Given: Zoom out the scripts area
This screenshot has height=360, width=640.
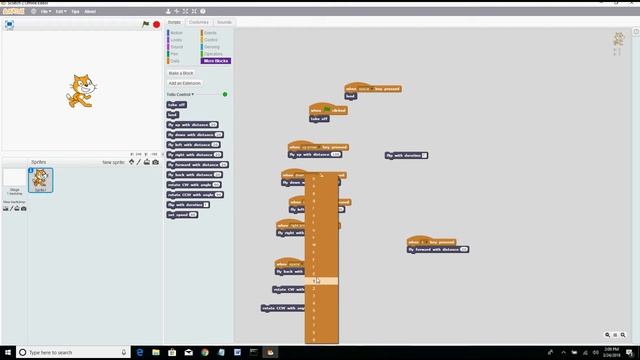Looking at the screenshot, I should coord(607,335).
